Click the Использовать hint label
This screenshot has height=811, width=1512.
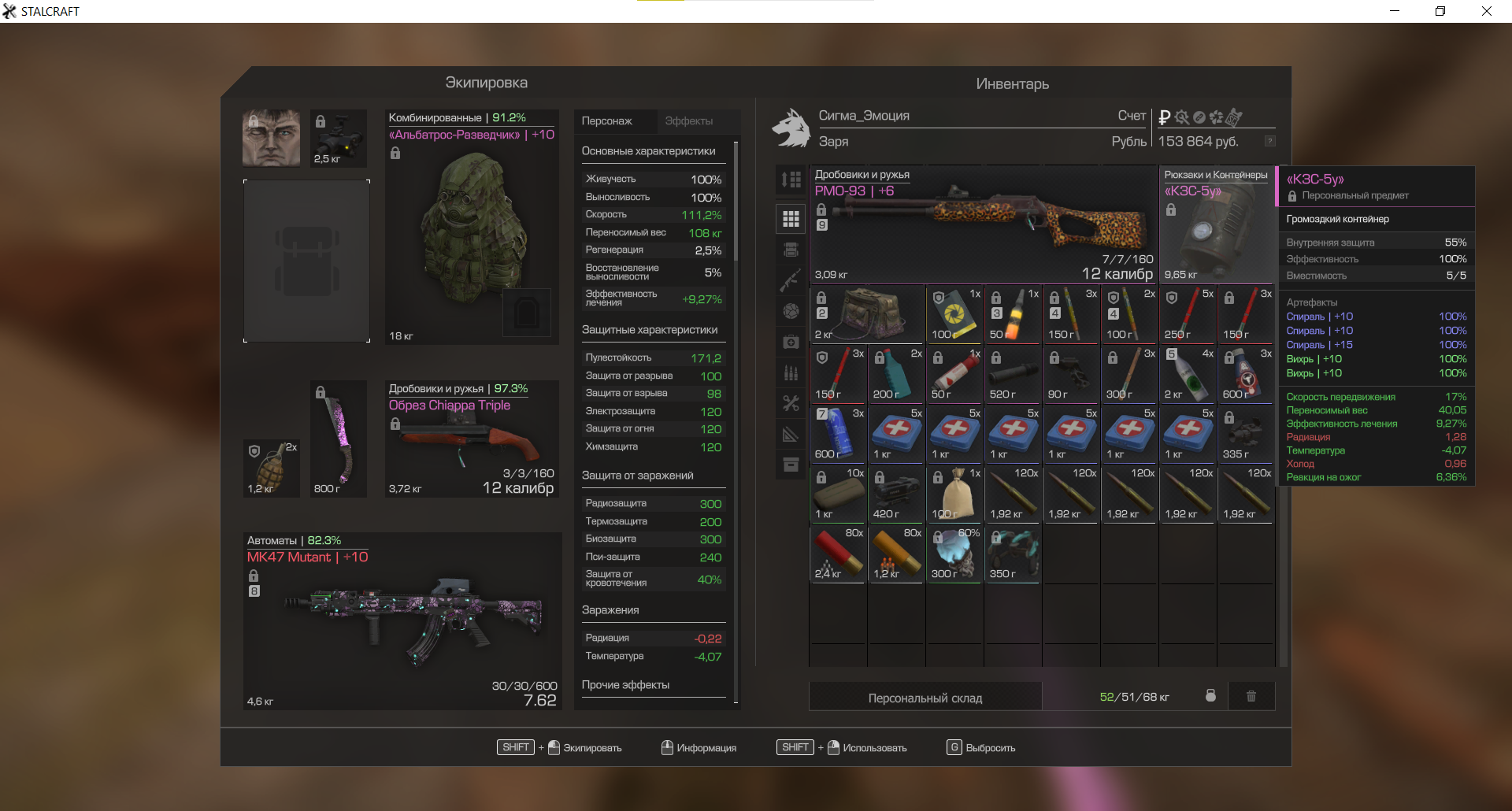[875, 748]
